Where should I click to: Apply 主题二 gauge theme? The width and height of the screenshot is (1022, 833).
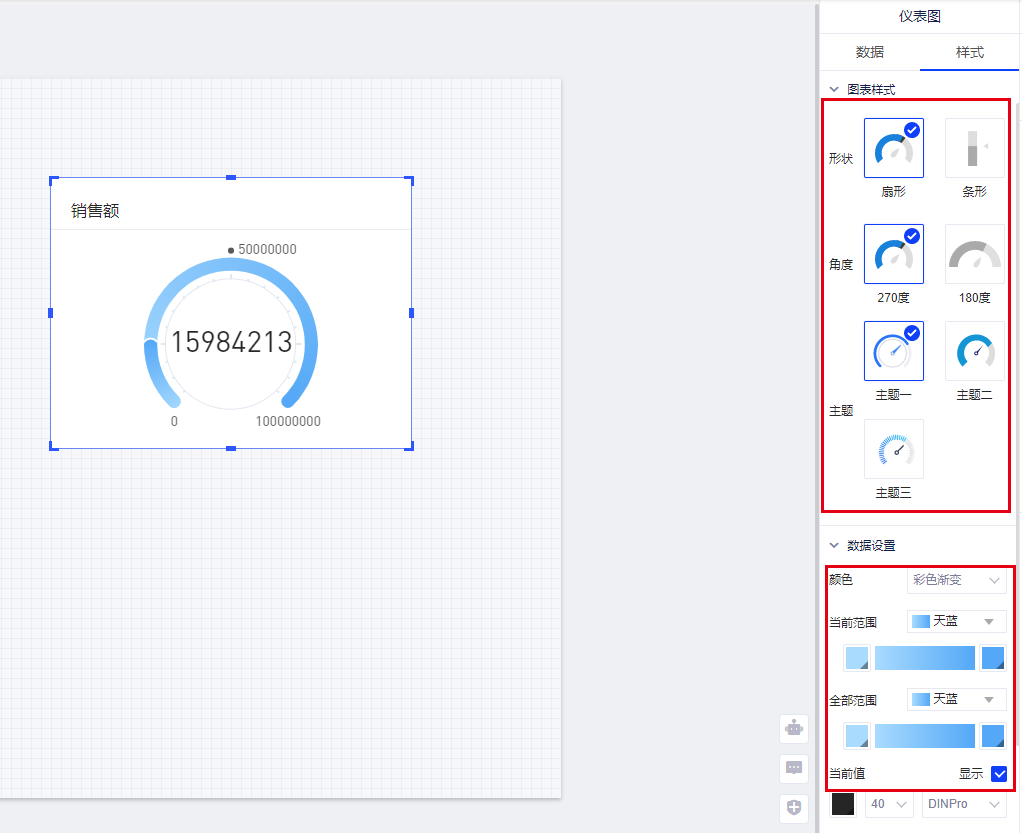[974, 351]
